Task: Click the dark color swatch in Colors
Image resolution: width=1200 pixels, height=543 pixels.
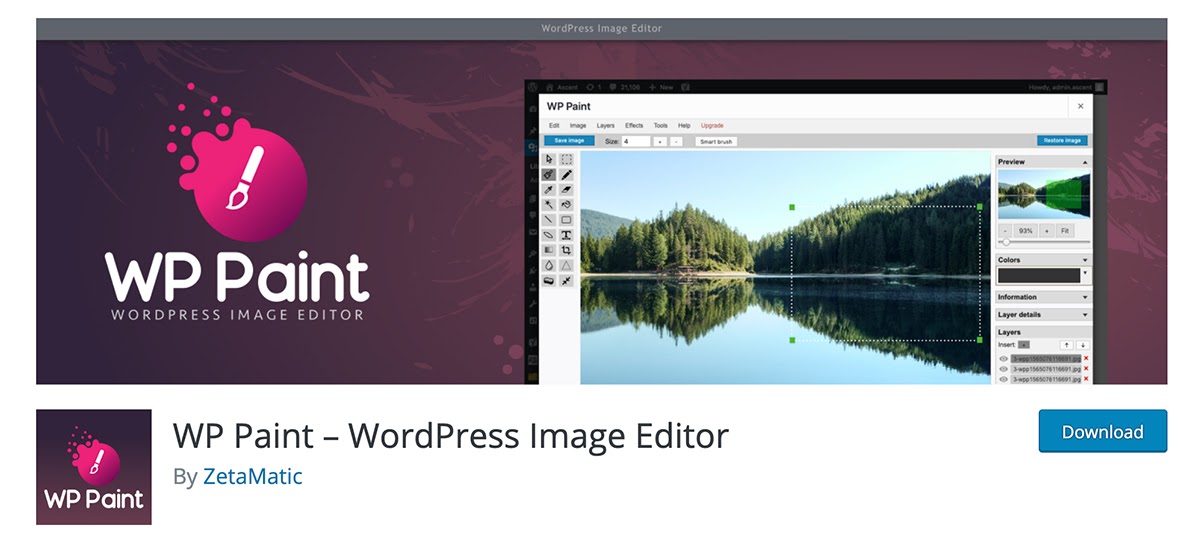Action: pyautogui.click(x=1039, y=275)
